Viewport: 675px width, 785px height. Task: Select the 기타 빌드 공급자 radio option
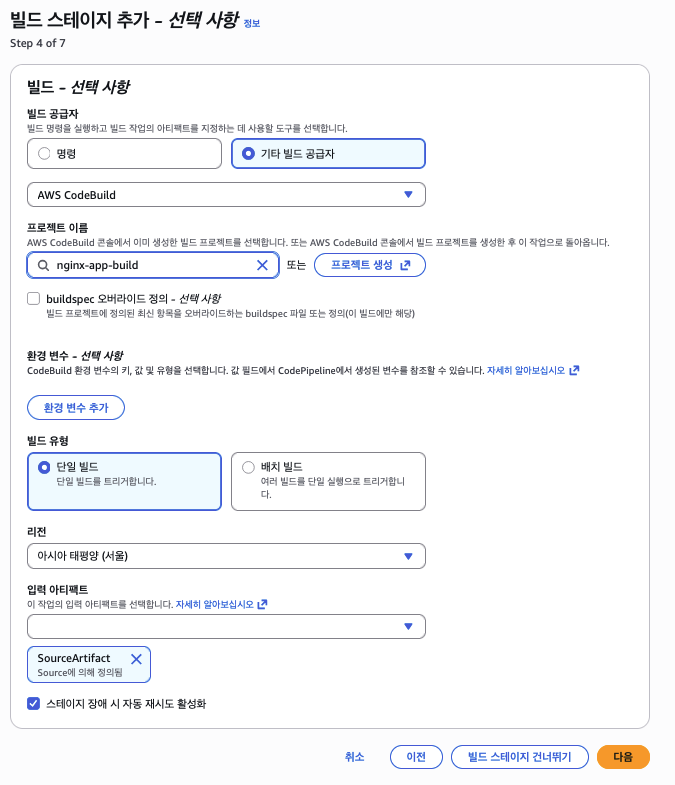(248, 154)
